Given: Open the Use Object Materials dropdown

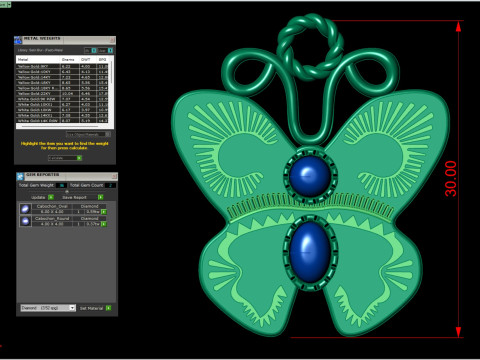Looking at the screenshot, I should click(x=88, y=134).
